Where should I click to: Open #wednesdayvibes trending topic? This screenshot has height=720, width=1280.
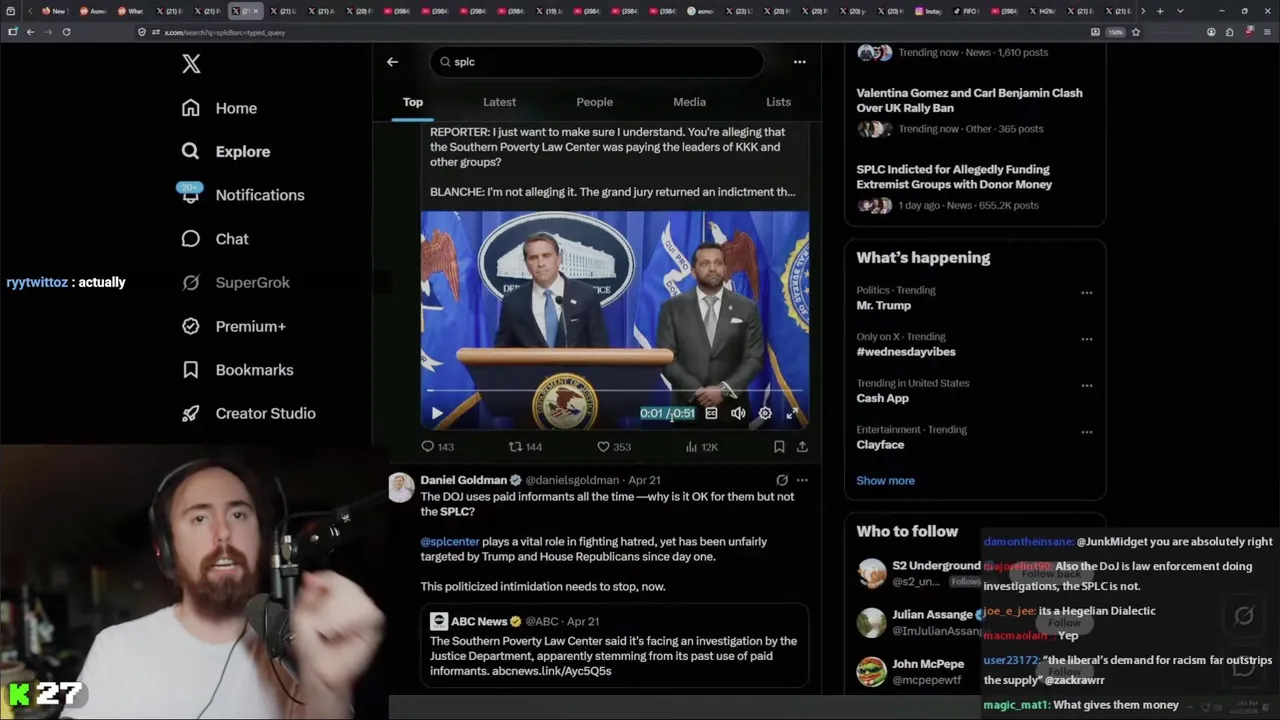point(906,352)
